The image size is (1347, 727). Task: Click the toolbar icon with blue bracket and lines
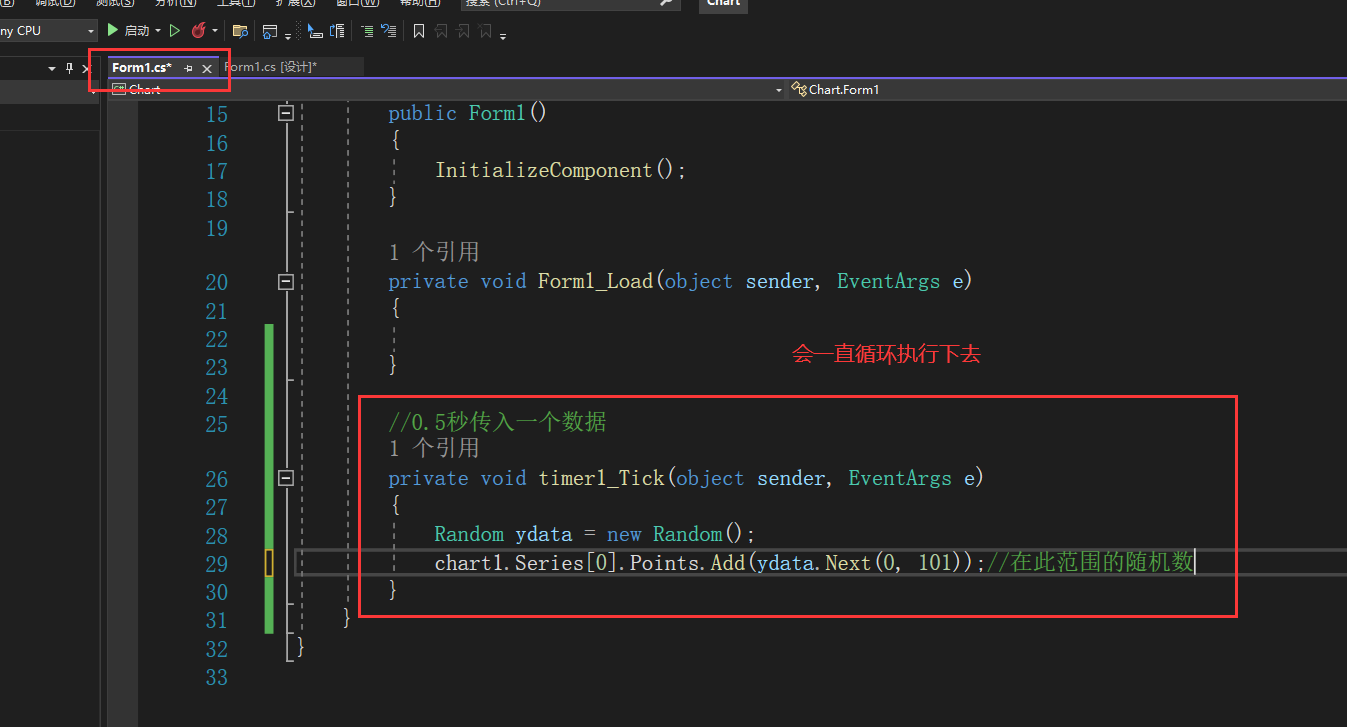coord(337,31)
